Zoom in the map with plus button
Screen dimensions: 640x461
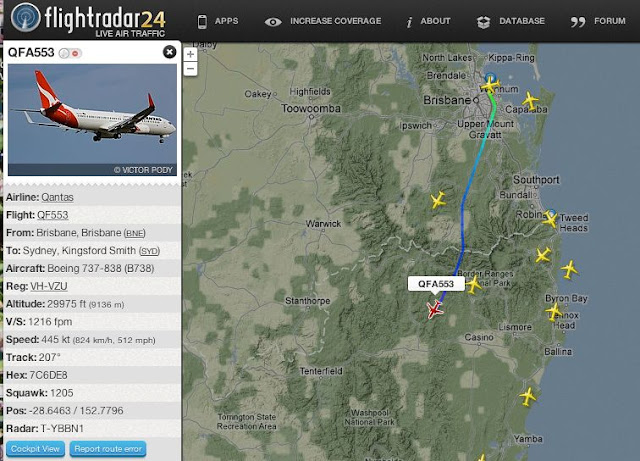pyautogui.click(x=190, y=54)
